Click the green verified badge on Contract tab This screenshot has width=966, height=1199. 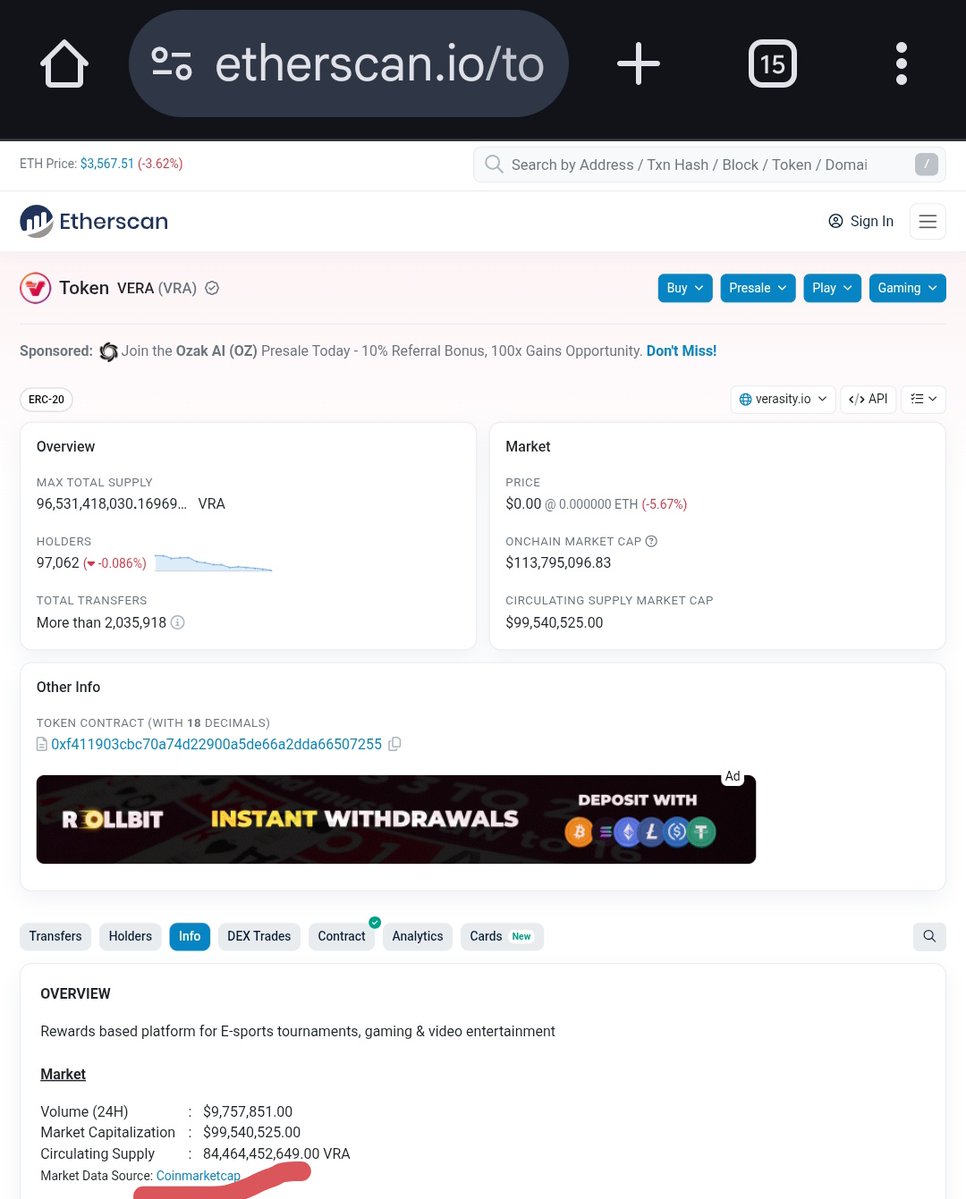375,922
